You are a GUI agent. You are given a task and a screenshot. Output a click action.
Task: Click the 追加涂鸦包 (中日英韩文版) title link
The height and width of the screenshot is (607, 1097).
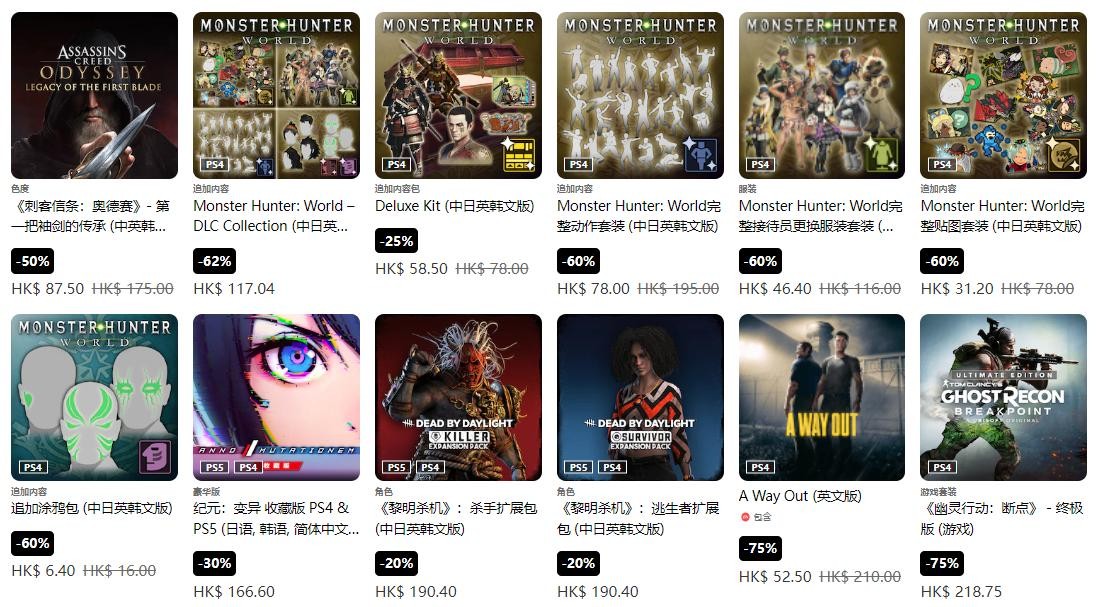(x=92, y=508)
